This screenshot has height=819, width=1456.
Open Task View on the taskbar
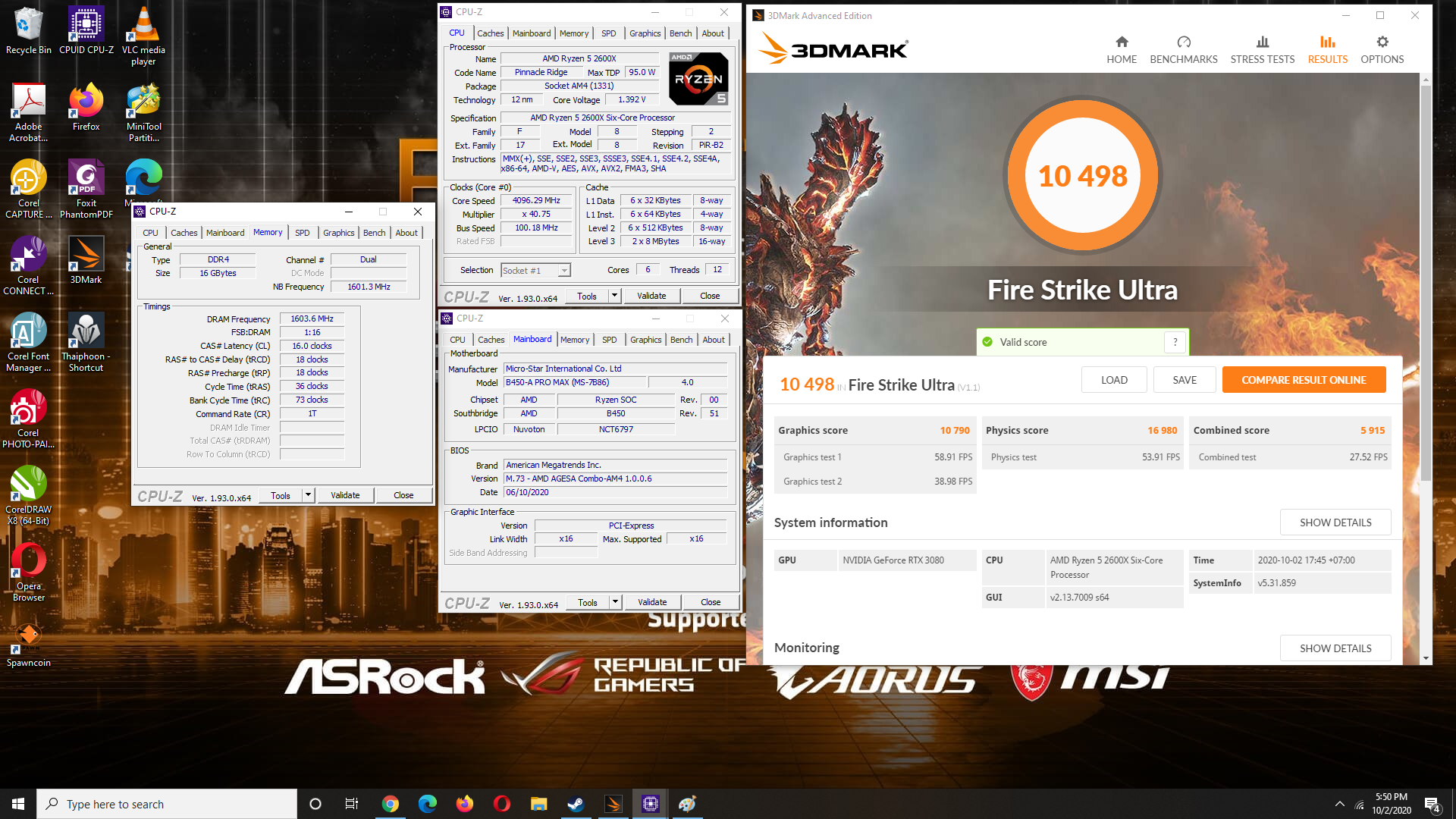pos(352,804)
